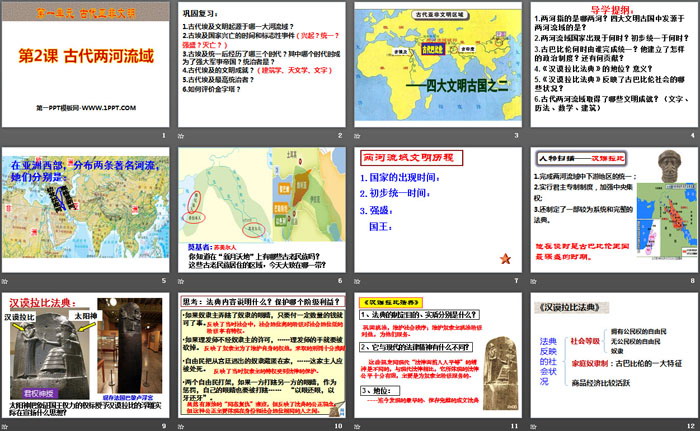The width and height of the screenshot is (700, 431).
Task: Click animation star icon under slide 7
Action: [357, 281]
